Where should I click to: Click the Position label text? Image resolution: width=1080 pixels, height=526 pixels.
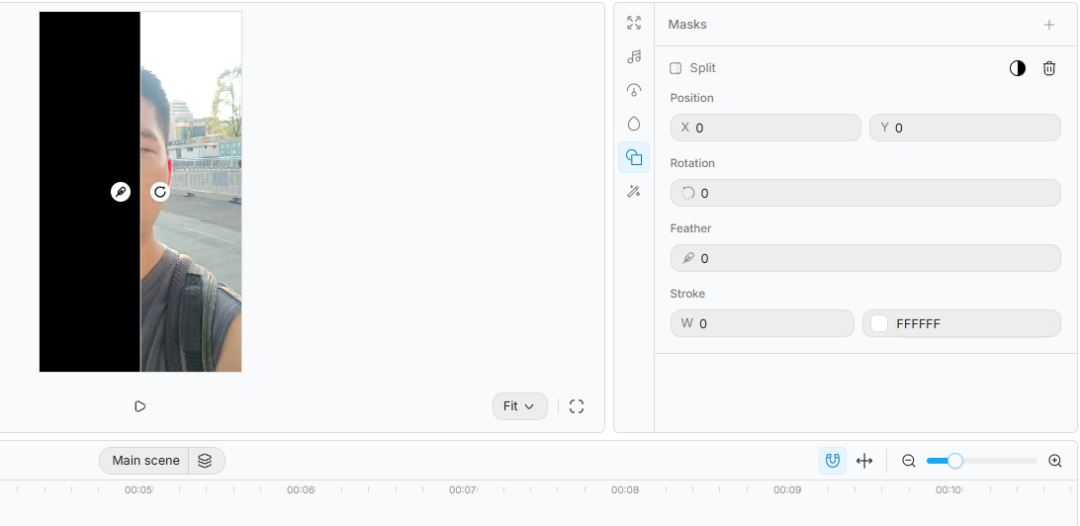692,98
